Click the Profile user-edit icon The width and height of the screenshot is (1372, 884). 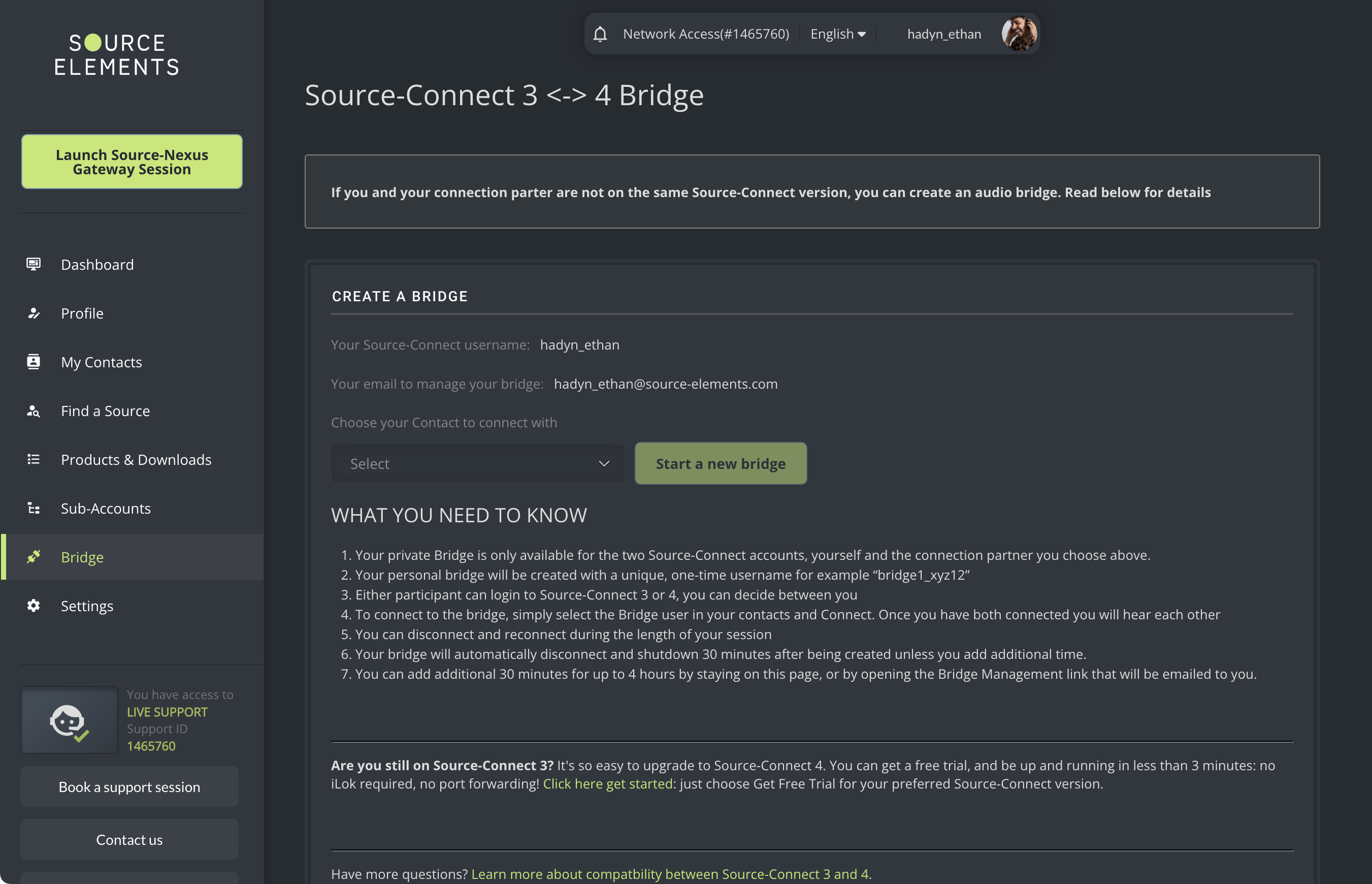(34, 313)
